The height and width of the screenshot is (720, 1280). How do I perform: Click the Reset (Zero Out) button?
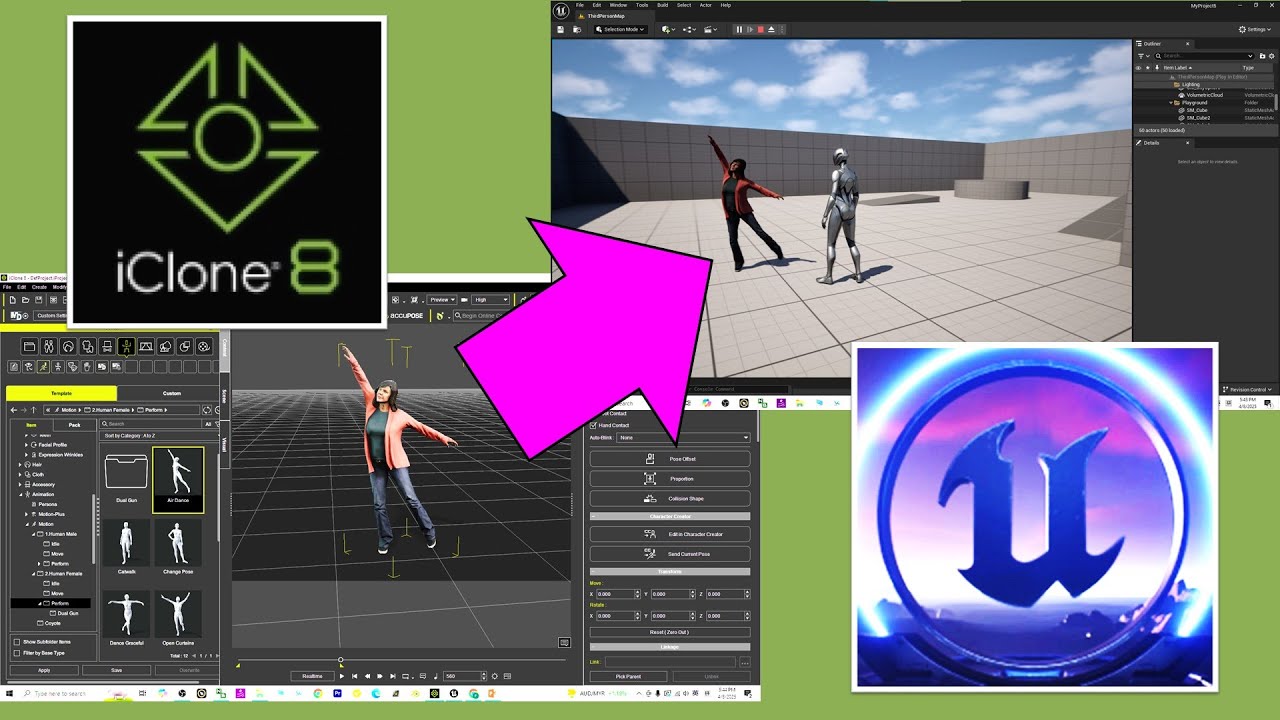[670, 632]
